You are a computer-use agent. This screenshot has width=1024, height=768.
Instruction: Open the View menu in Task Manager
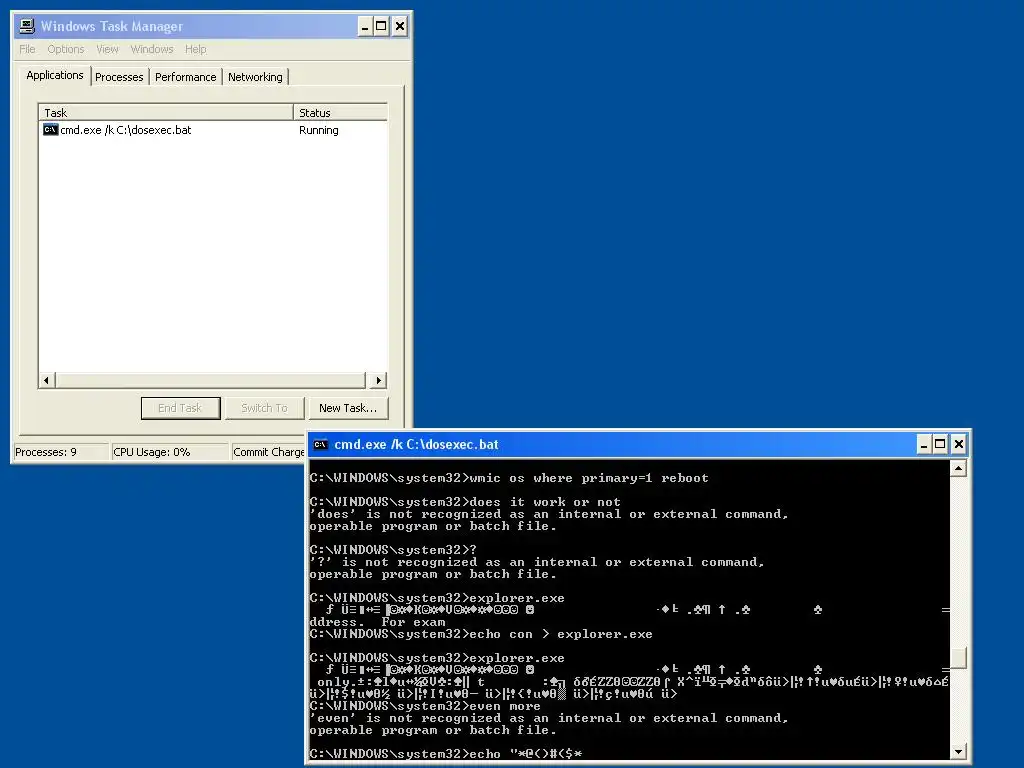107,49
